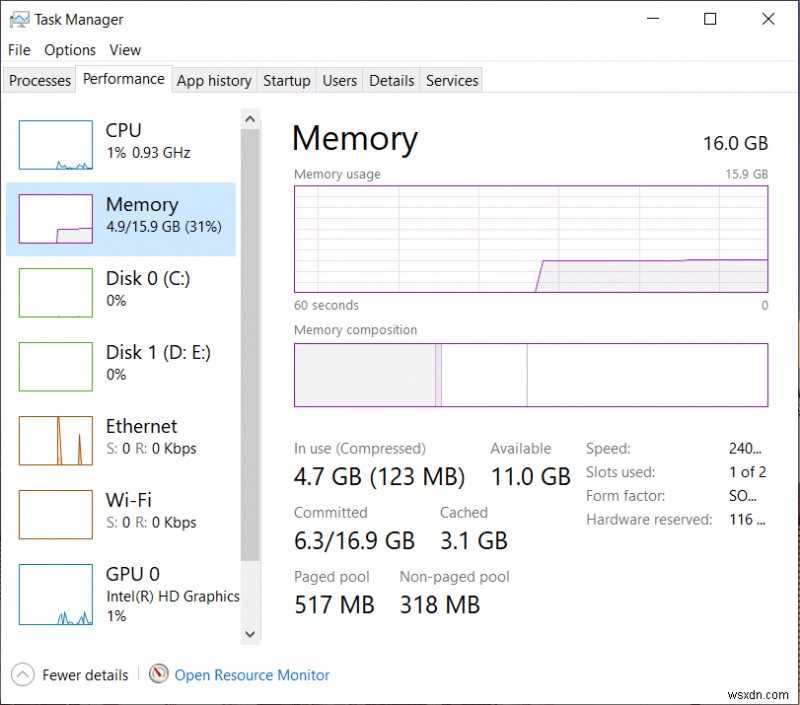Select the Memory graph thumbnail in sidebar

coord(56,219)
